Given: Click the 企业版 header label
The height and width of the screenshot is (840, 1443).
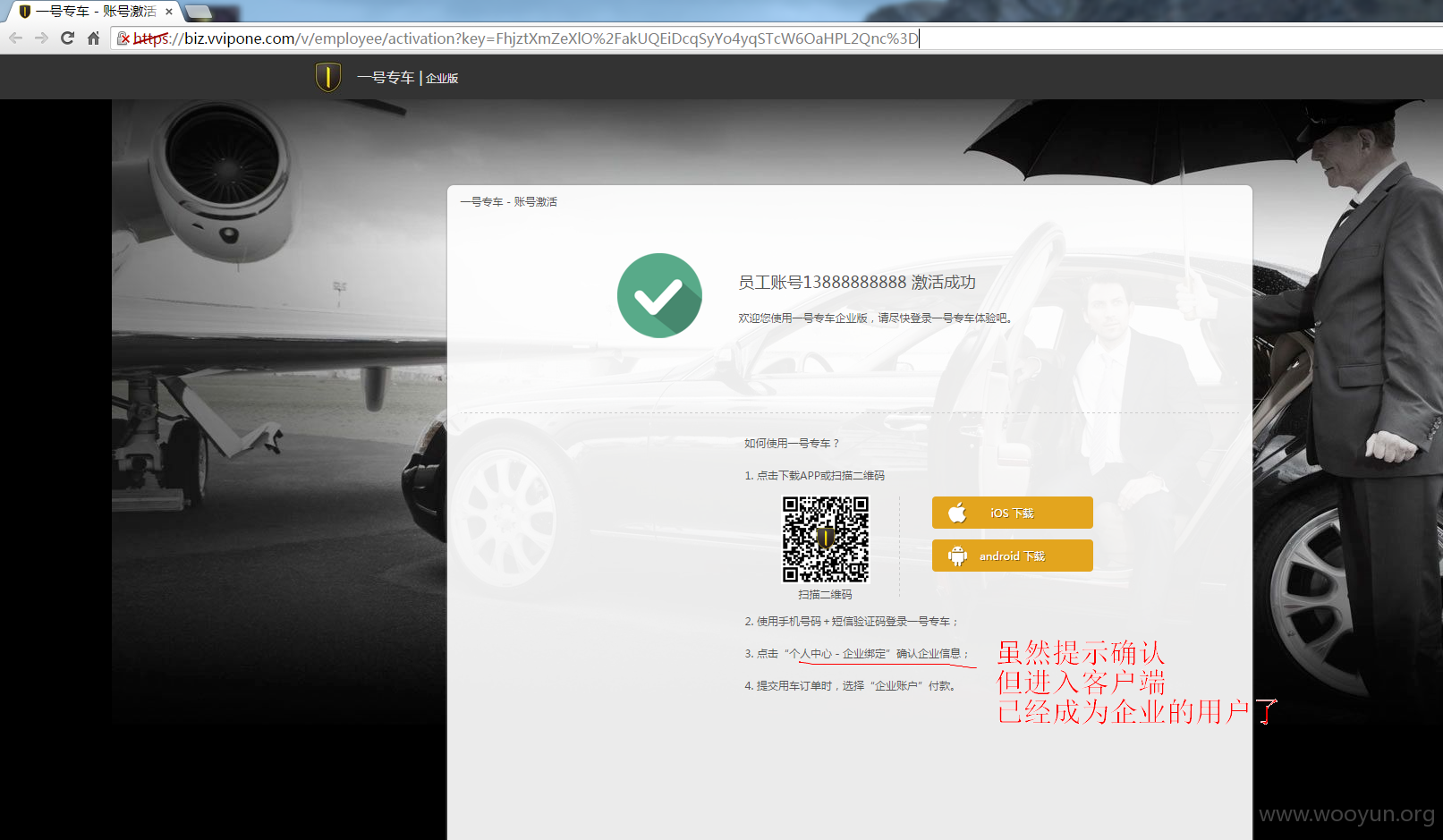Looking at the screenshot, I should tap(442, 79).
